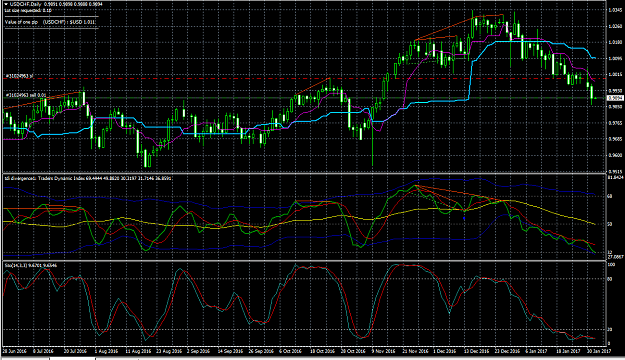Click stochastic axis level 100
This screenshot has height=360, width=625.
(611, 264)
